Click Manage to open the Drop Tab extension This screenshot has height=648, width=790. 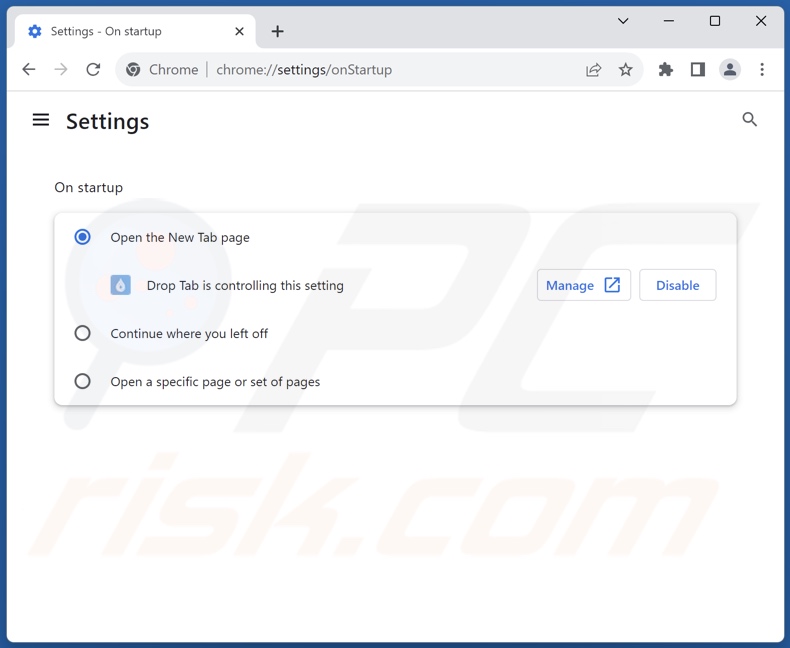(583, 285)
